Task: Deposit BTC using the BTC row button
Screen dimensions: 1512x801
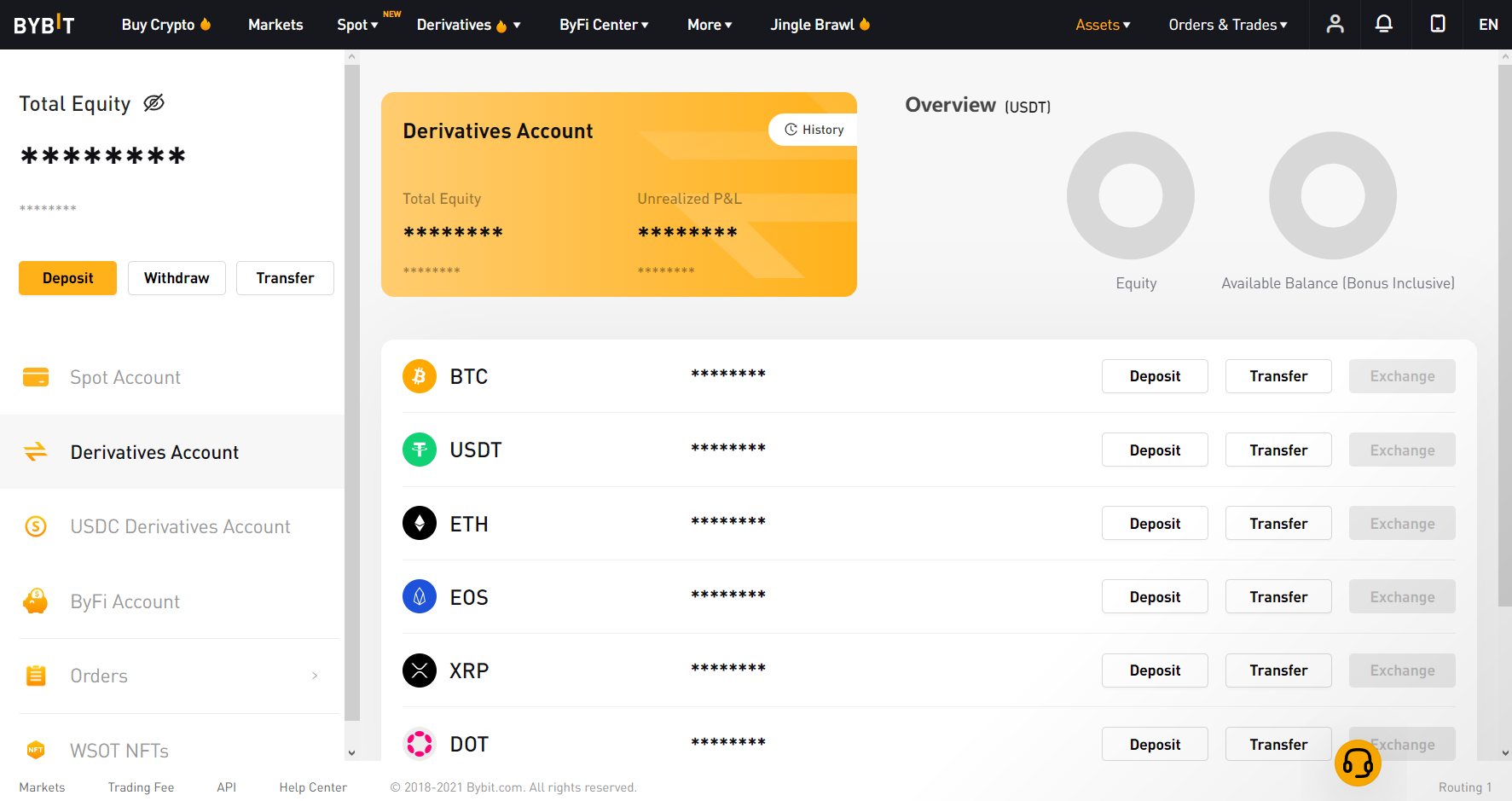Action: [1155, 376]
